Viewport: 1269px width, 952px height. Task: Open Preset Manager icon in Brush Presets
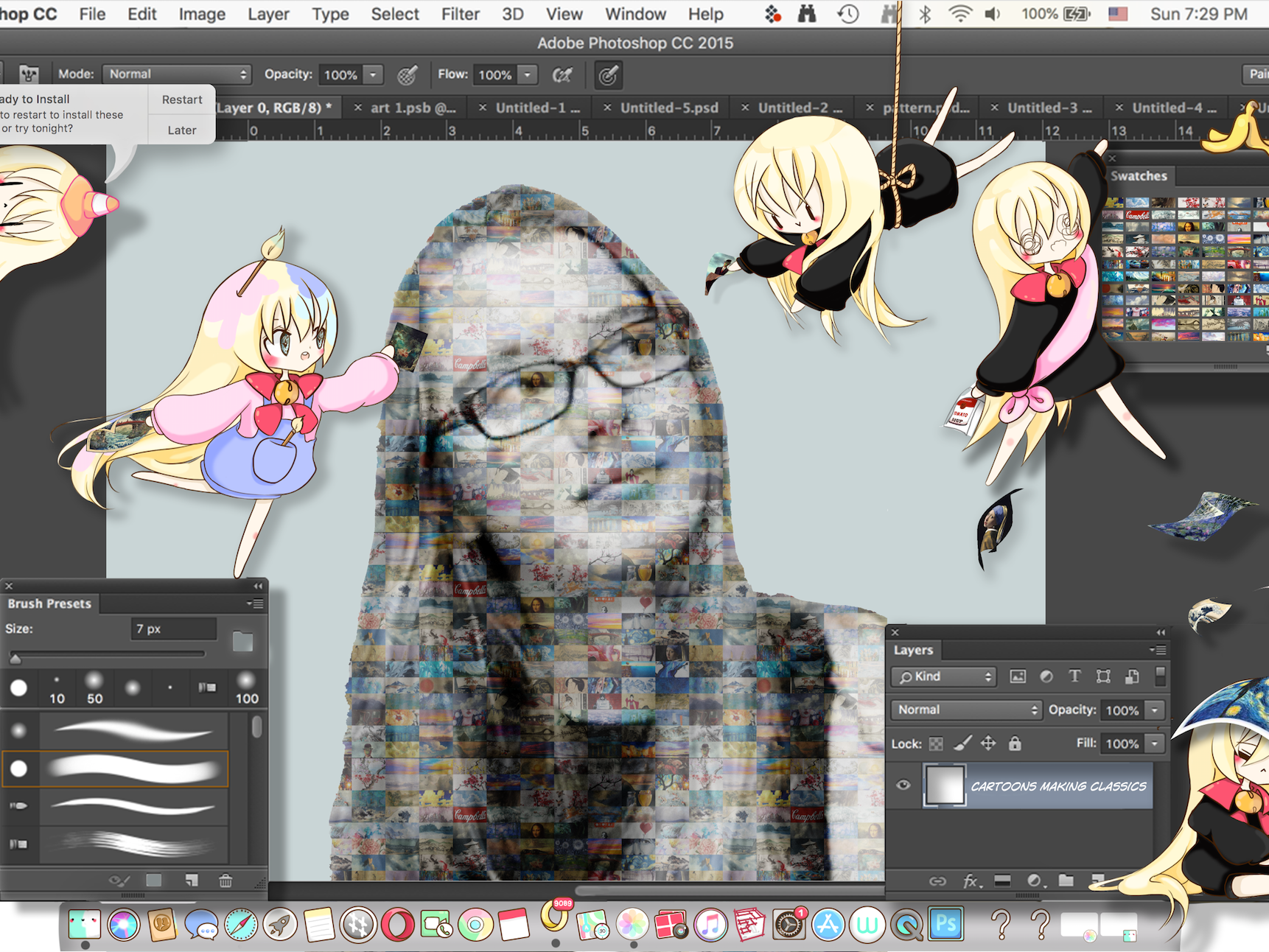coord(154,880)
